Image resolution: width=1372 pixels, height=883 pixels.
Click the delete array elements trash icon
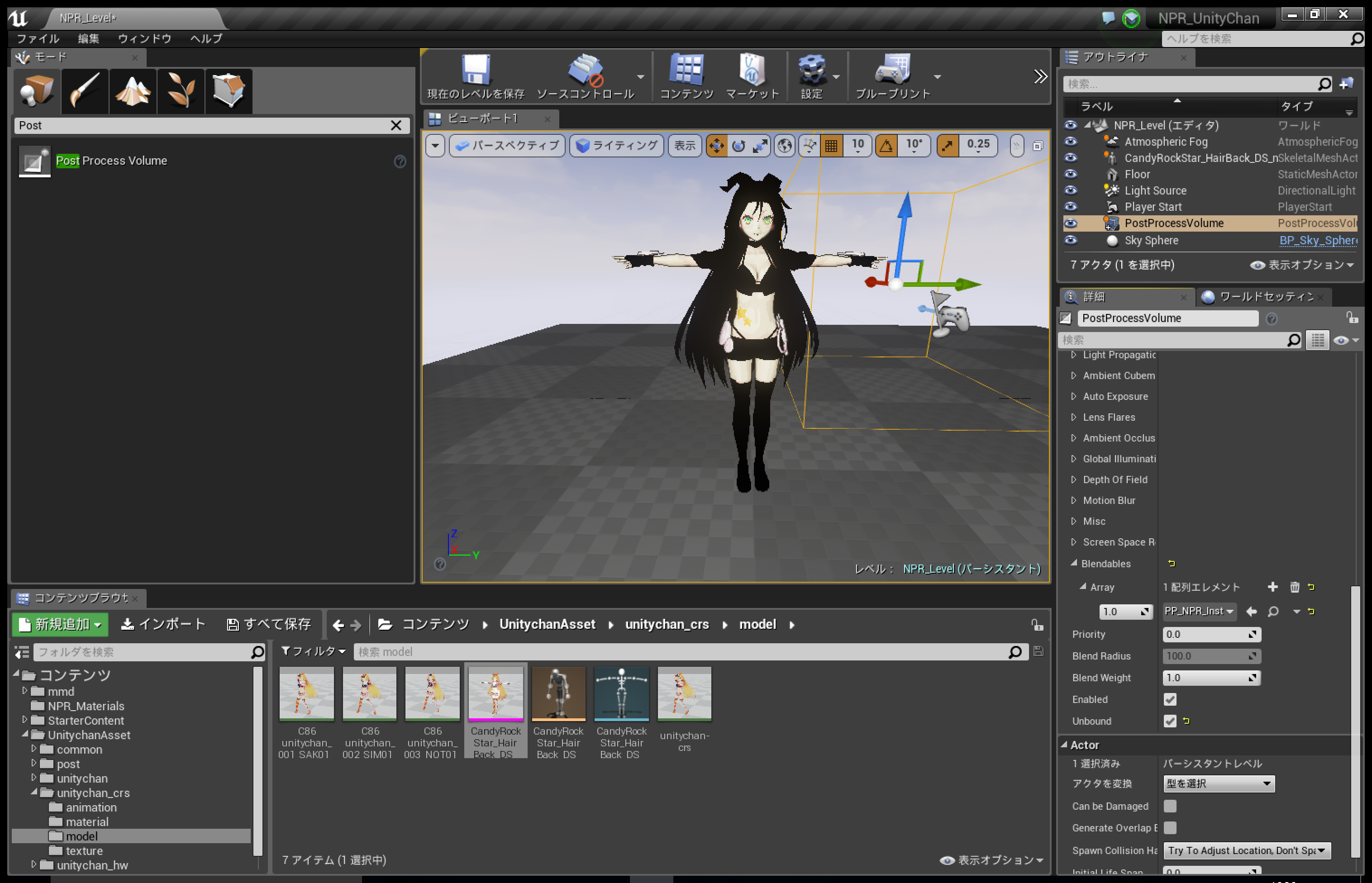coord(1295,587)
